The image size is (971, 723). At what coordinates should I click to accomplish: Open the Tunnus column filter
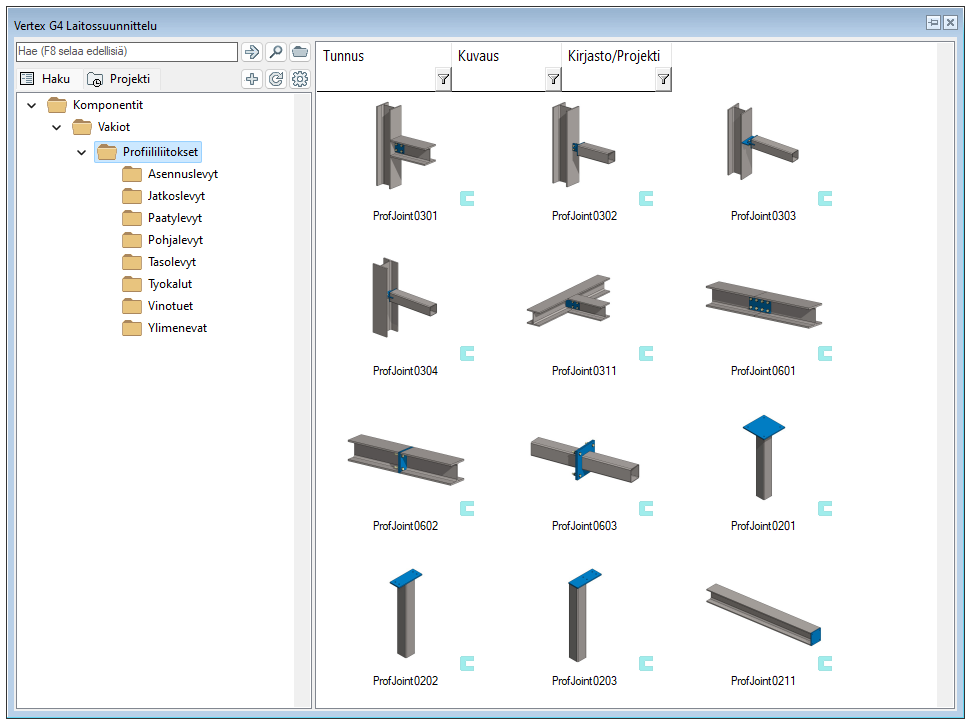(443, 79)
